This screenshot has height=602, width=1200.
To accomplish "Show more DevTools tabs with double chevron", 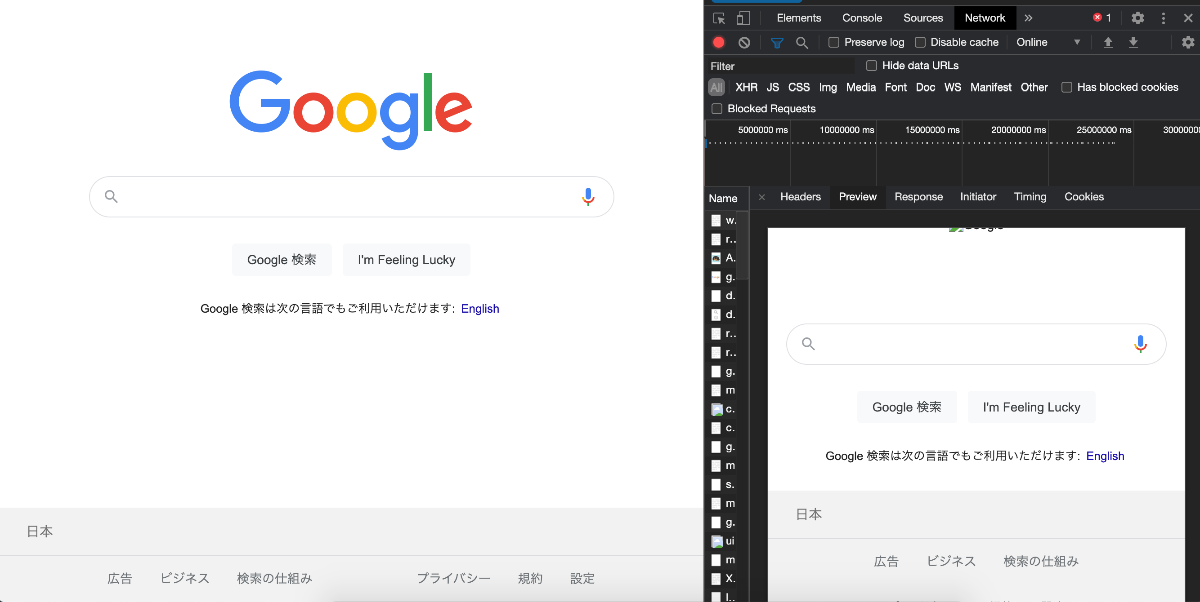I will coord(1028,18).
